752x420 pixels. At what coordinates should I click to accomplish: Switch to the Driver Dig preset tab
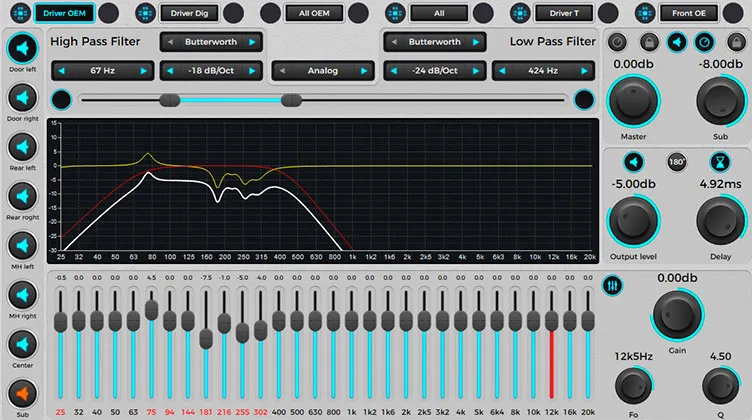(189, 13)
